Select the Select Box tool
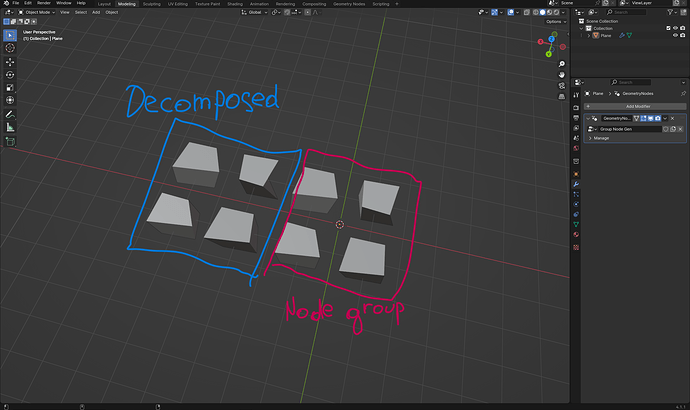This screenshot has height=410, width=690. (x=10, y=35)
